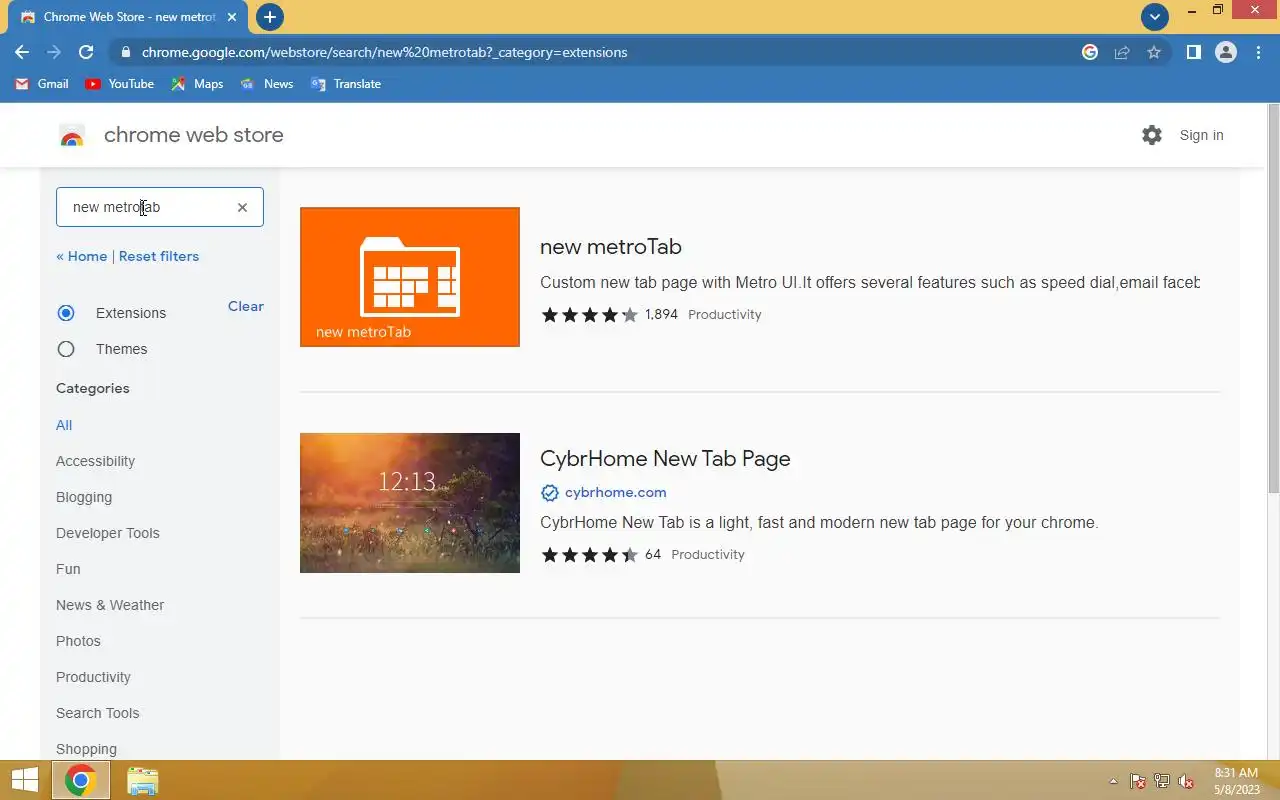Open the new metroTab result title
The width and height of the screenshot is (1280, 800).
pyautogui.click(x=610, y=246)
